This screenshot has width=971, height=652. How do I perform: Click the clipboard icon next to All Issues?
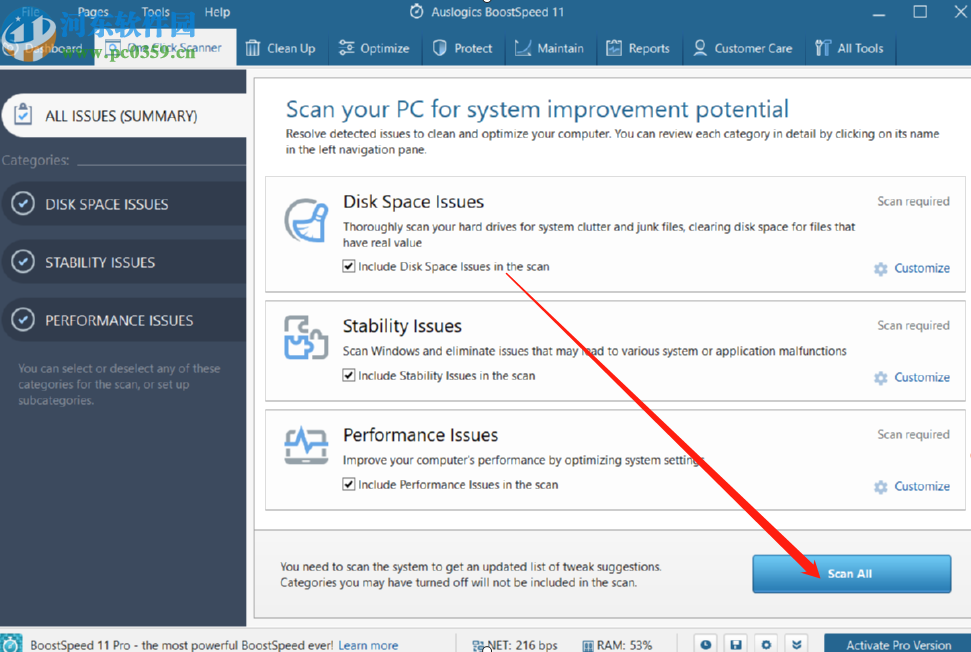pyautogui.click(x=23, y=114)
